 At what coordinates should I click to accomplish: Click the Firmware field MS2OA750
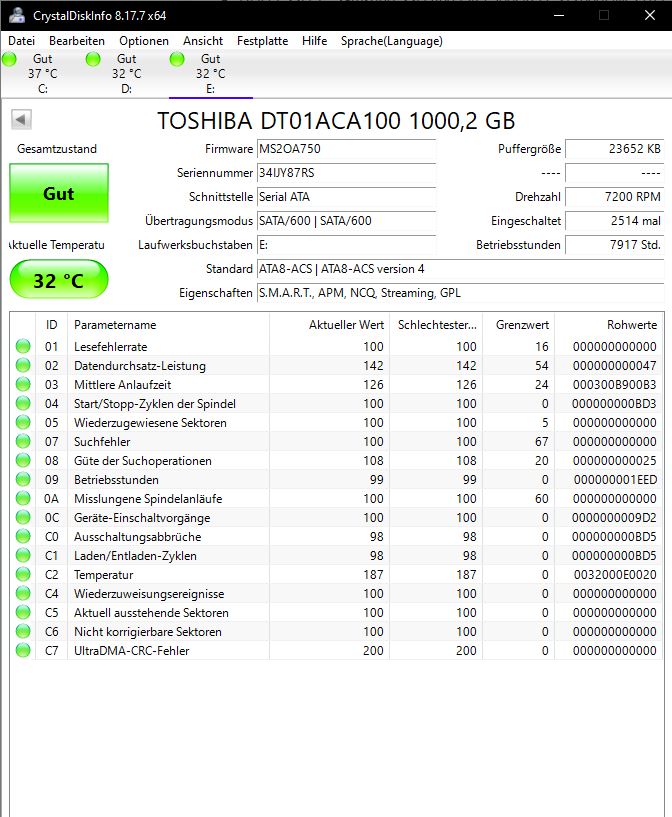pyautogui.click(x=346, y=149)
